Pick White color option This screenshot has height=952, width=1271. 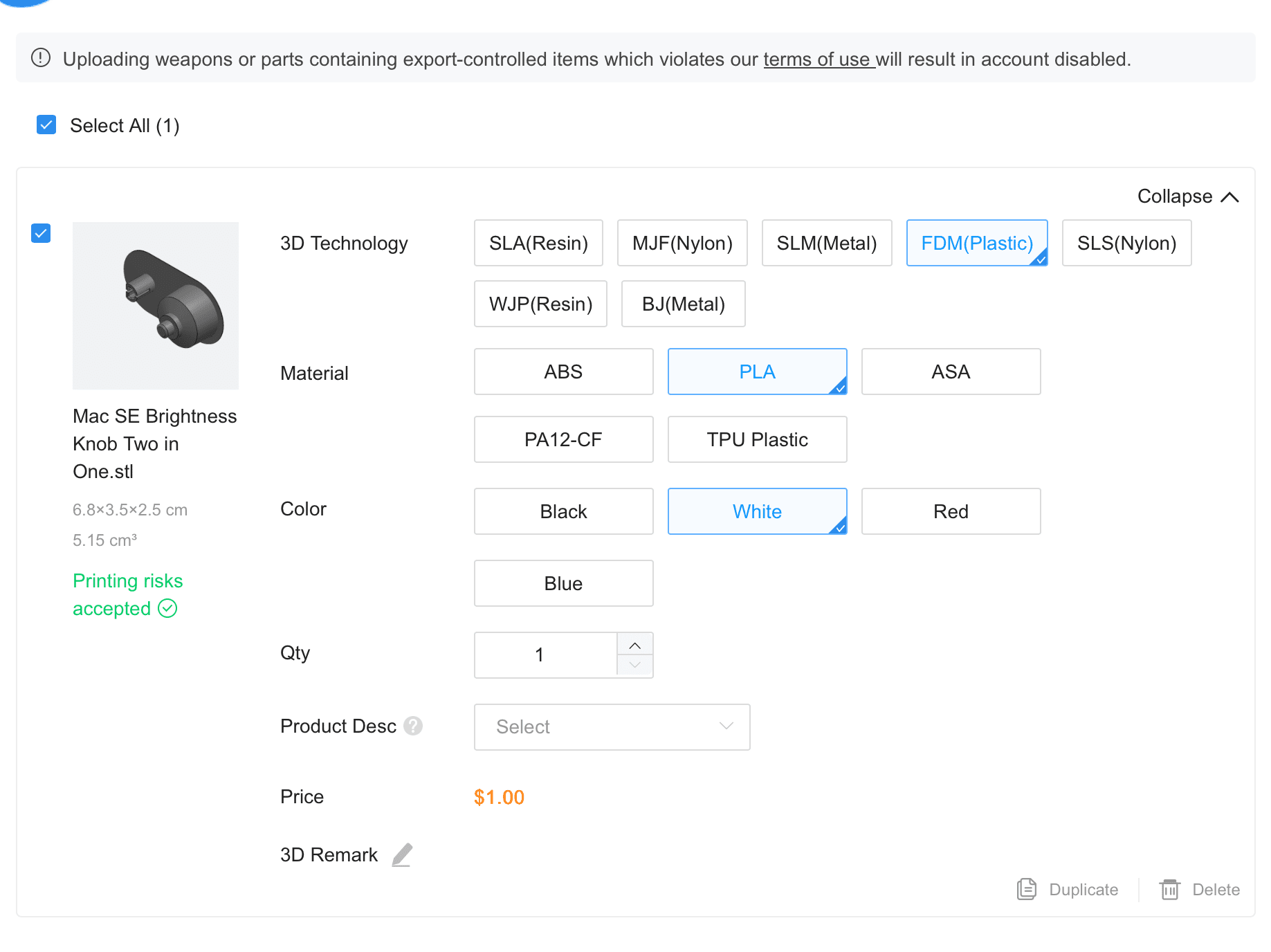tap(757, 511)
